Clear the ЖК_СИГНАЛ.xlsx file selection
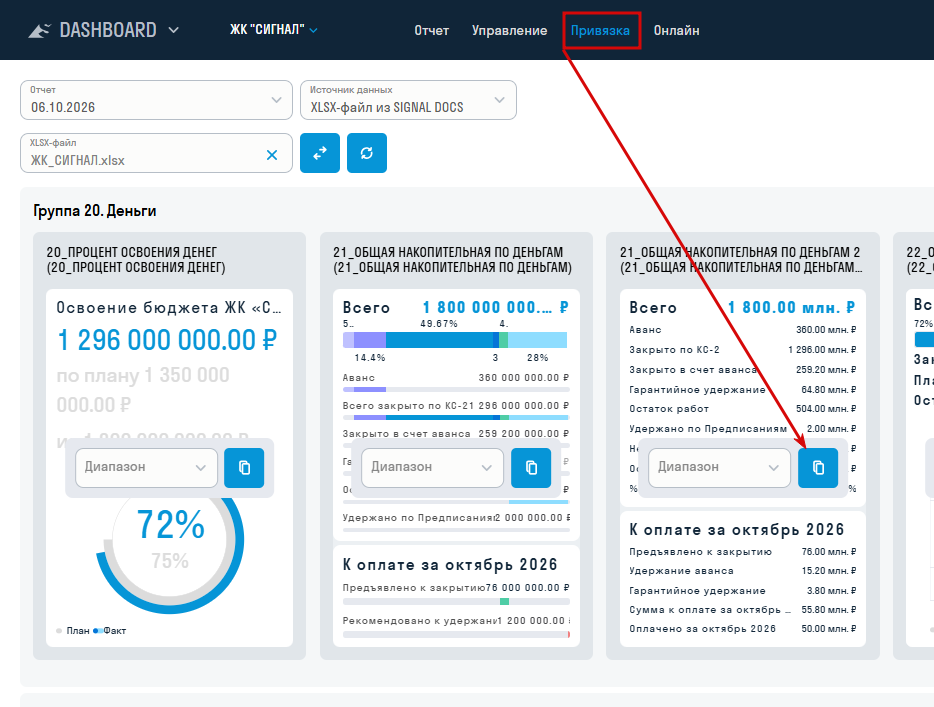934x707 pixels. 272,155
